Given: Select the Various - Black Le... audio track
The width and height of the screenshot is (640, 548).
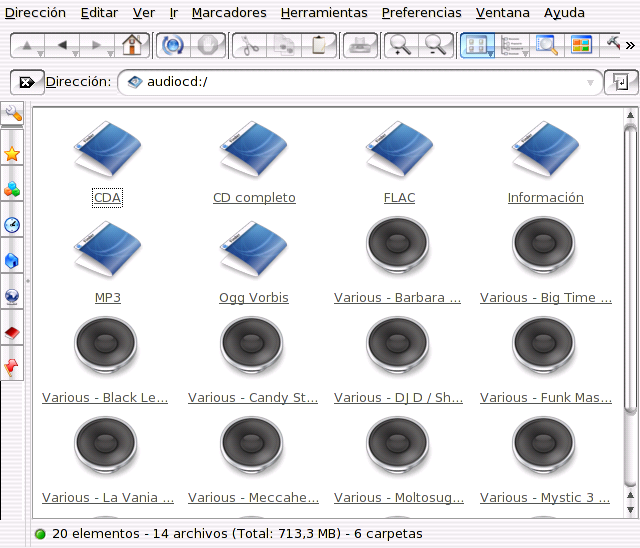Looking at the screenshot, I should click(x=105, y=361).
